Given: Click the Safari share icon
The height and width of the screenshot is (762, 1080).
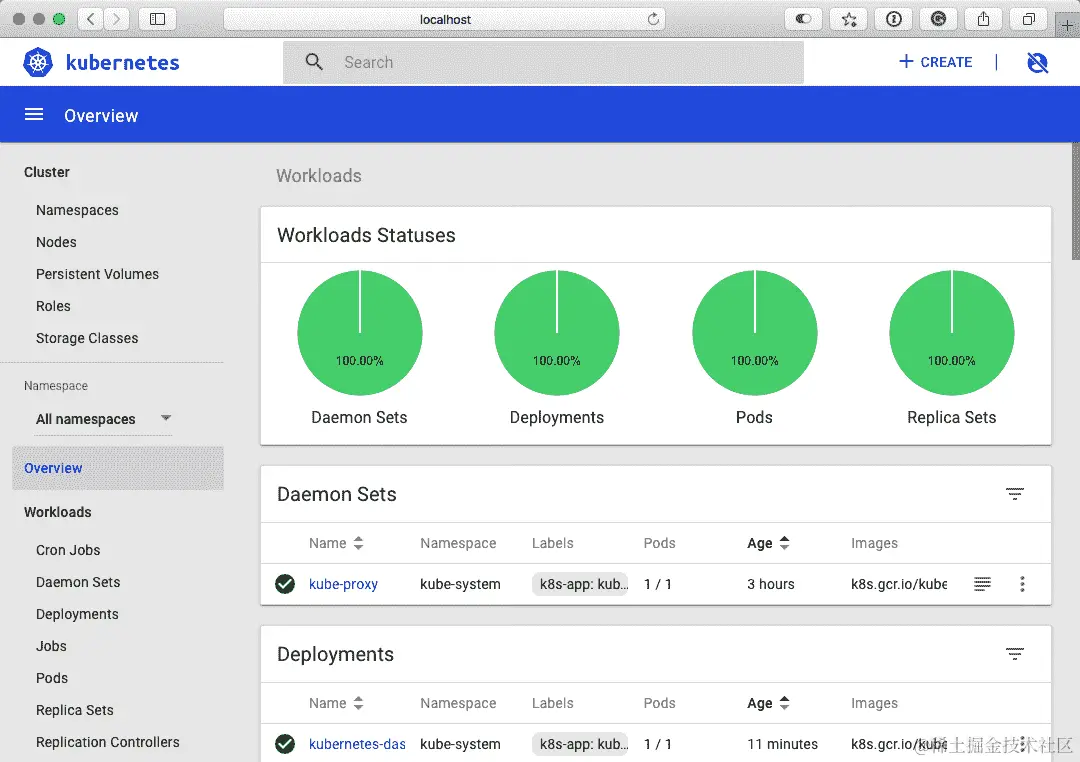Looking at the screenshot, I should click(983, 19).
